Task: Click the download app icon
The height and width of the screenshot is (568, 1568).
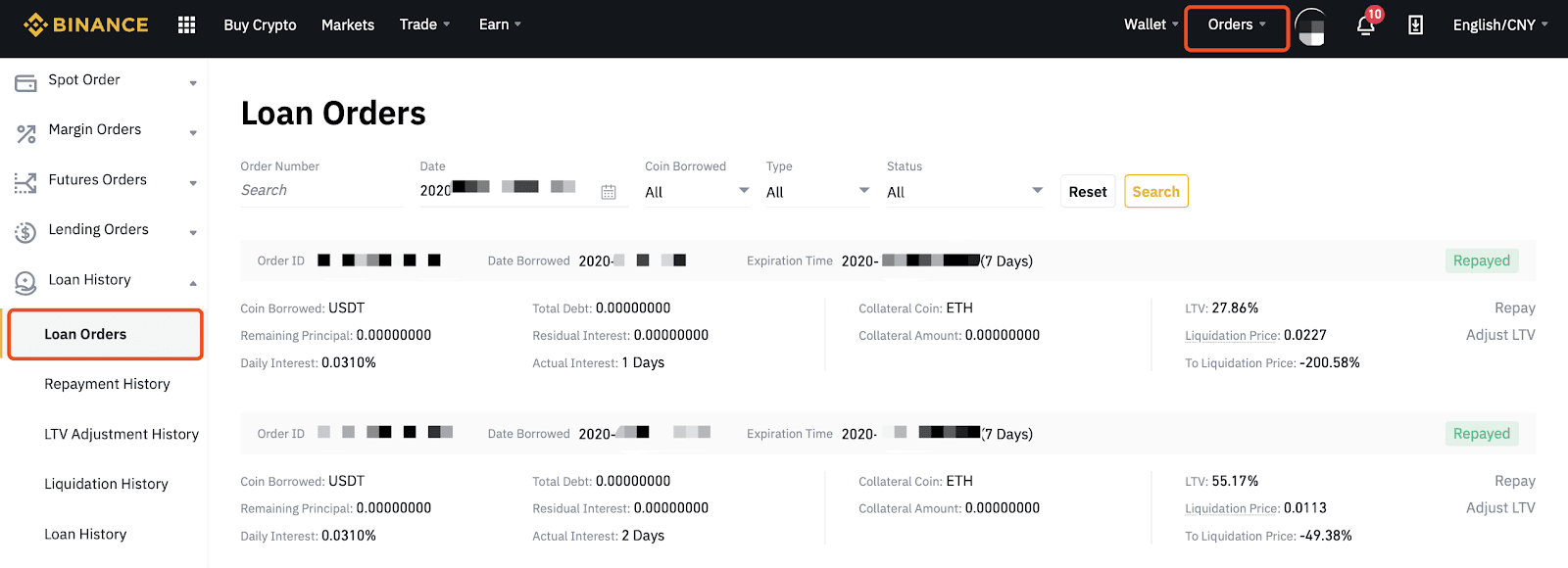Action: point(1415,25)
